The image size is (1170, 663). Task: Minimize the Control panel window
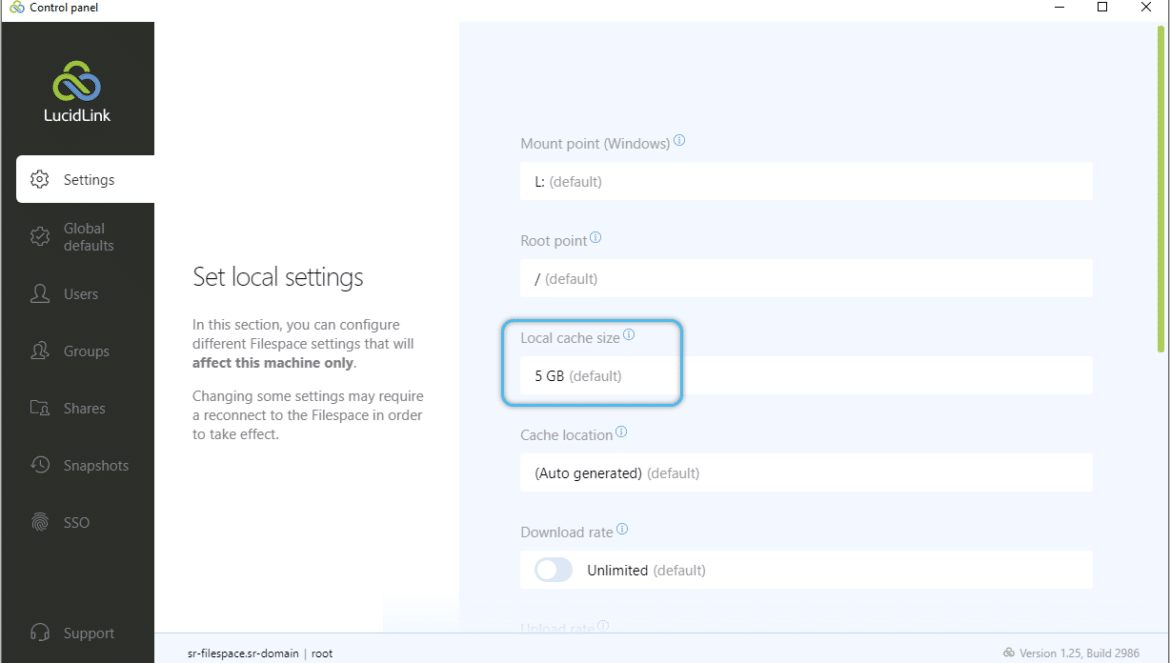[1059, 7]
